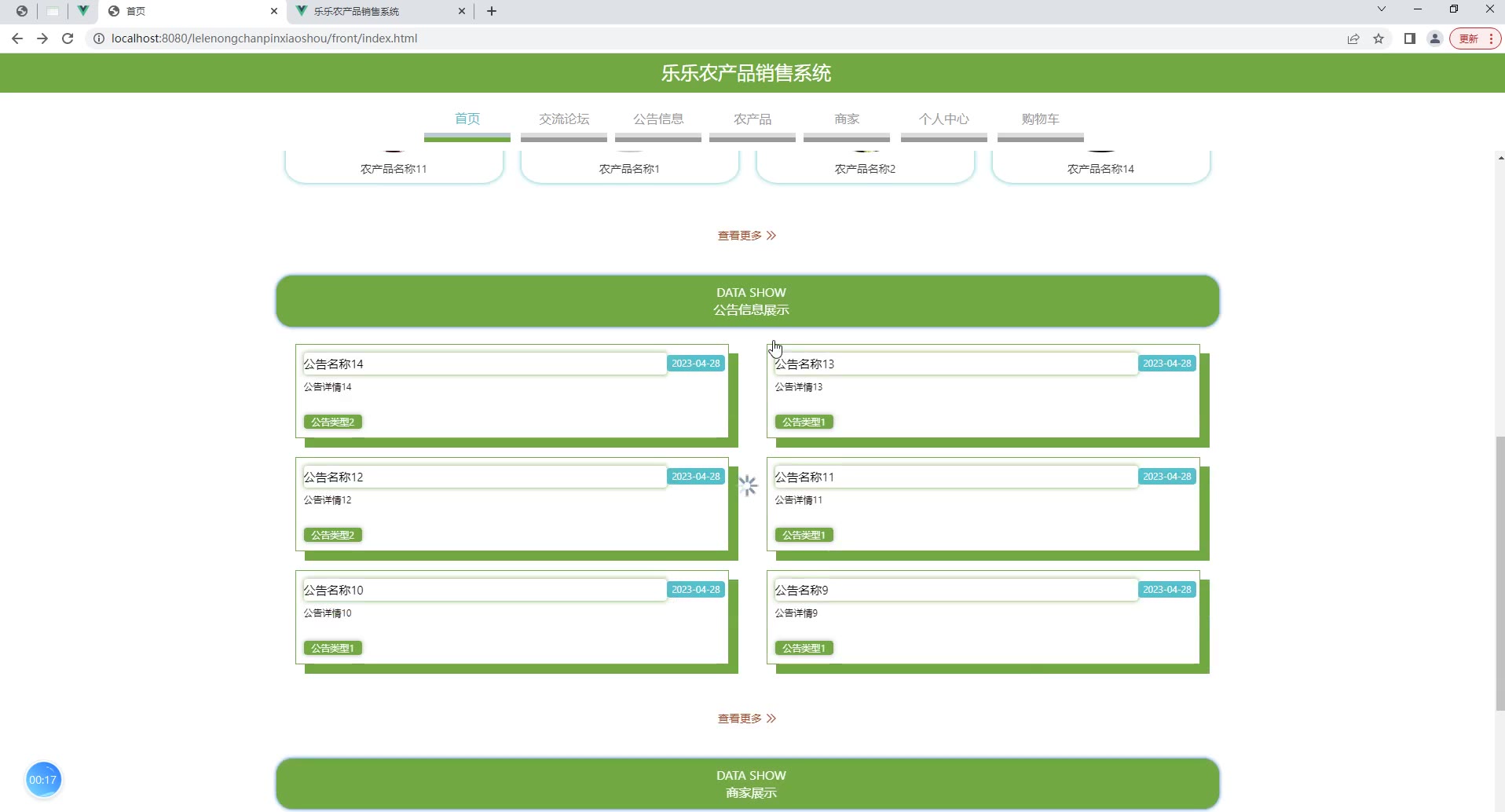Click the 公告类型2 tag in 公告名称12
1505x812 pixels.
[333, 535]
